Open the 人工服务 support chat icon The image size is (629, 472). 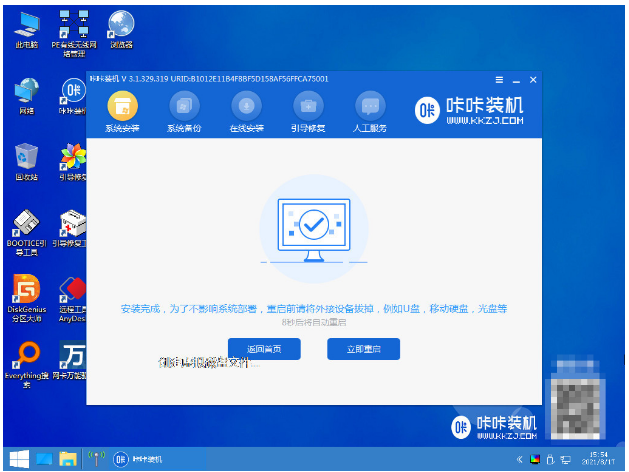[x=370, y=112]
